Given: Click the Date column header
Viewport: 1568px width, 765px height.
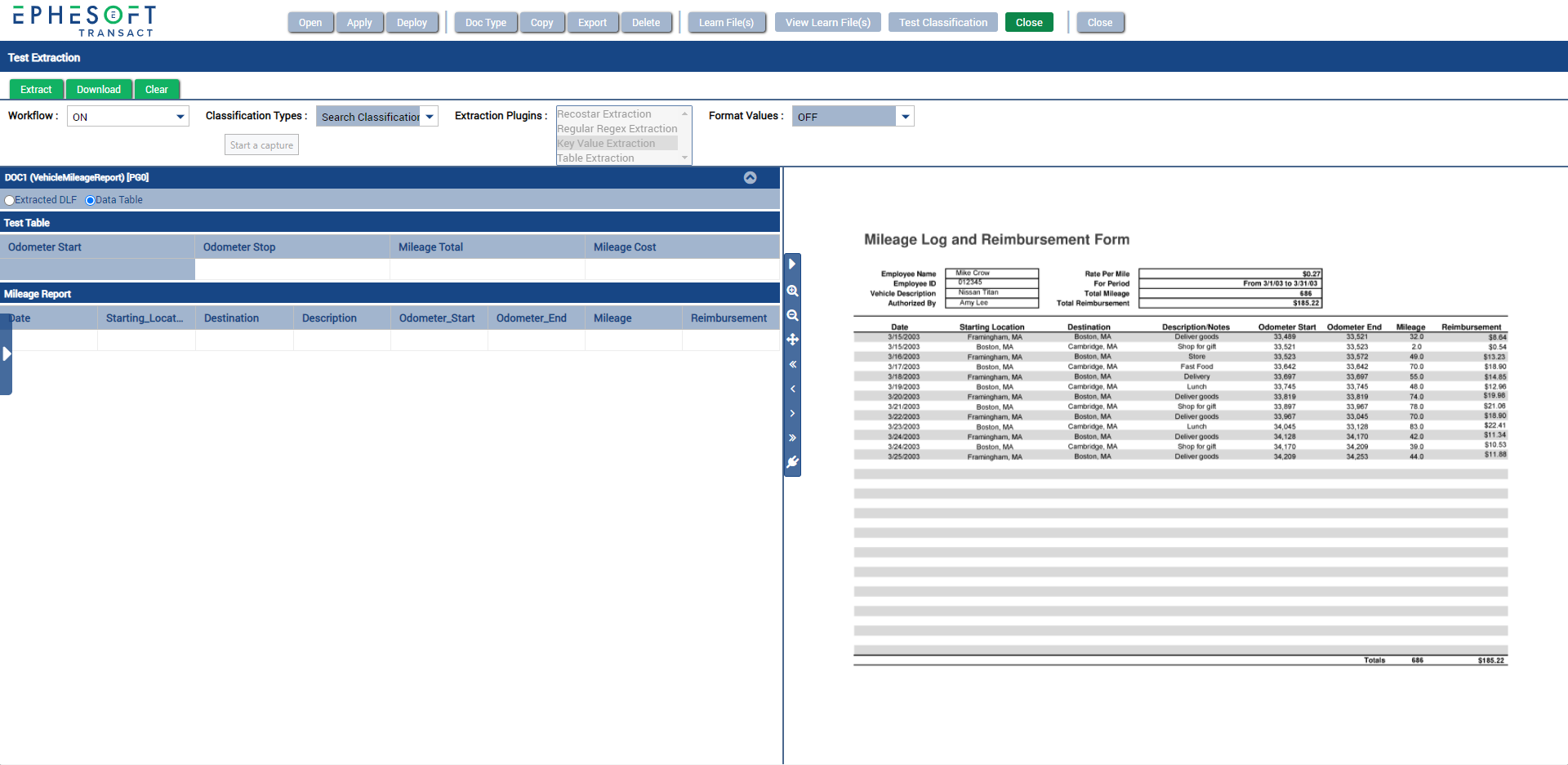Looking at the screenshot, I should pyautogui.click(x=49, y=318).
